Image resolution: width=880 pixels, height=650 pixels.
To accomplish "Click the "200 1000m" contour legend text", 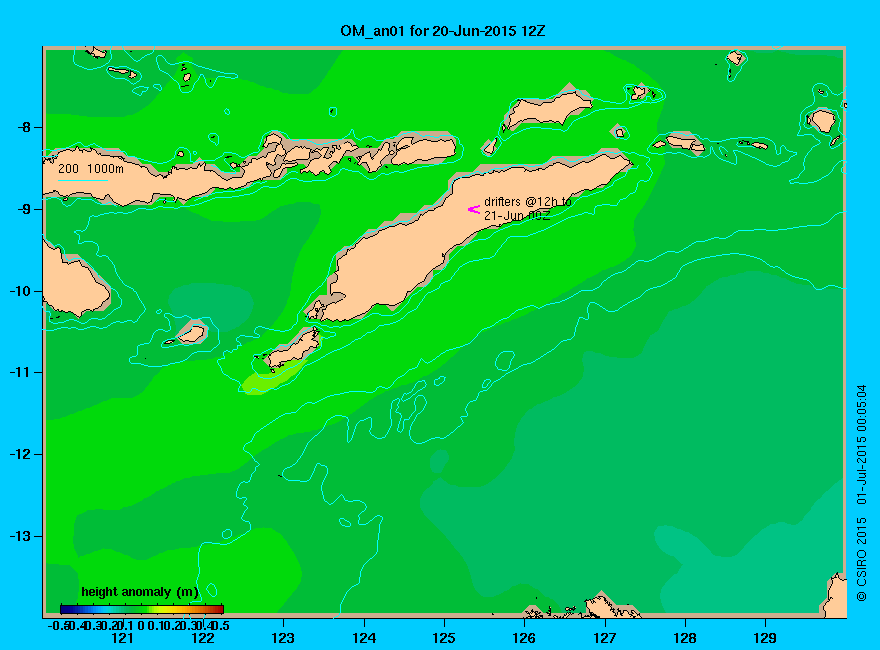I will [91, 168].
